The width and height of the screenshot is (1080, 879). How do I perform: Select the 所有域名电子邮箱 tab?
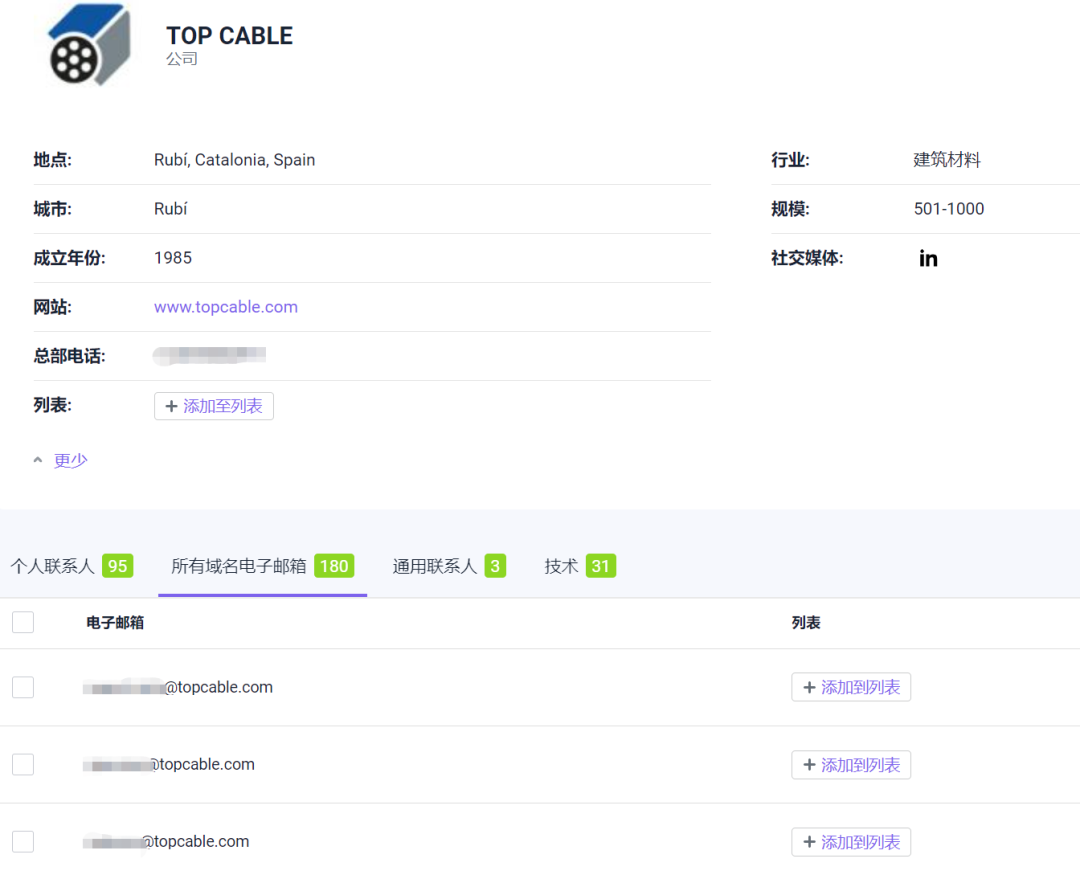click(262, 566)
